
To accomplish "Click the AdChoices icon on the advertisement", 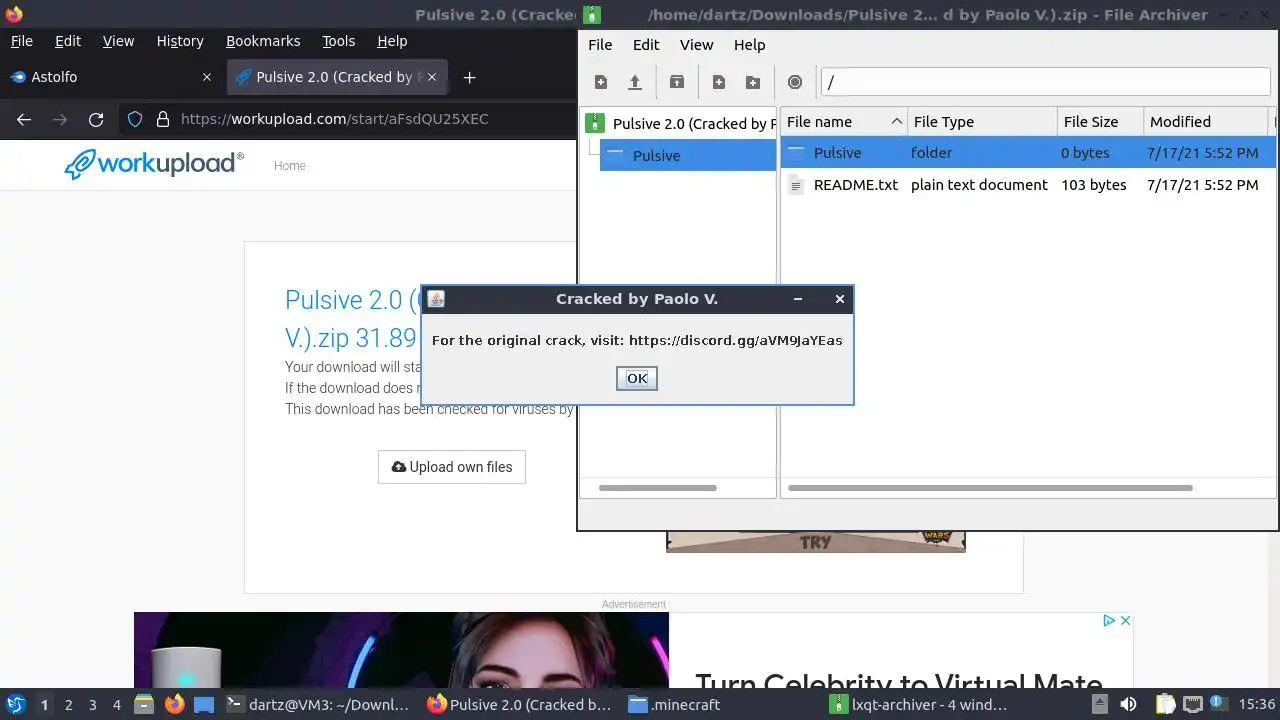I will pos(1109,620).
